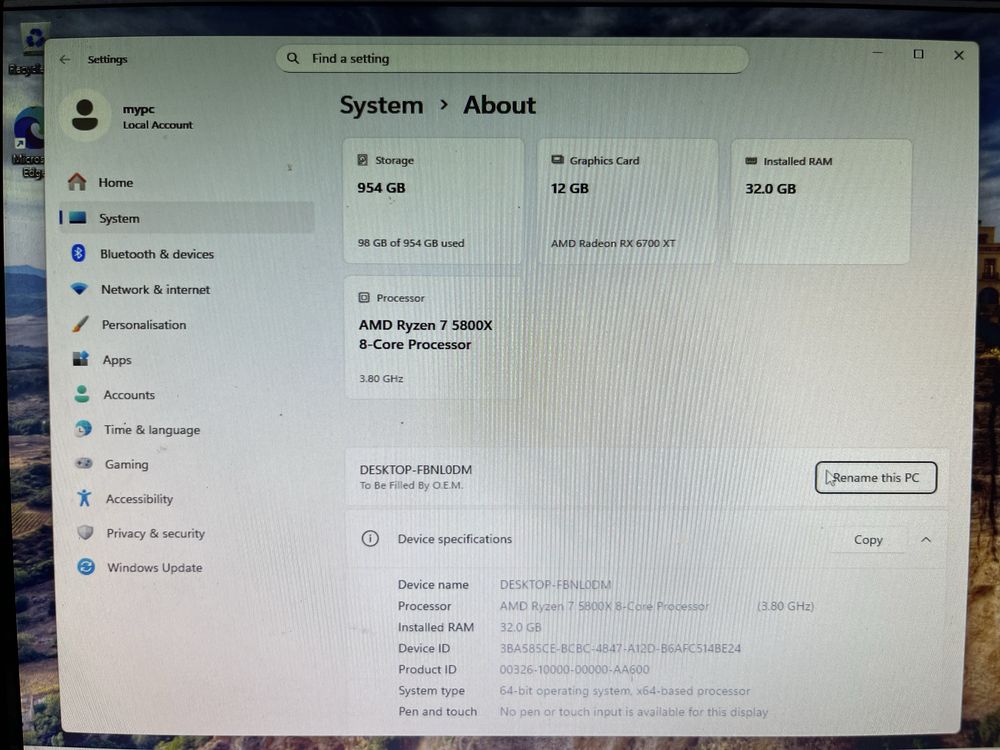Open Home settings page

116,182
